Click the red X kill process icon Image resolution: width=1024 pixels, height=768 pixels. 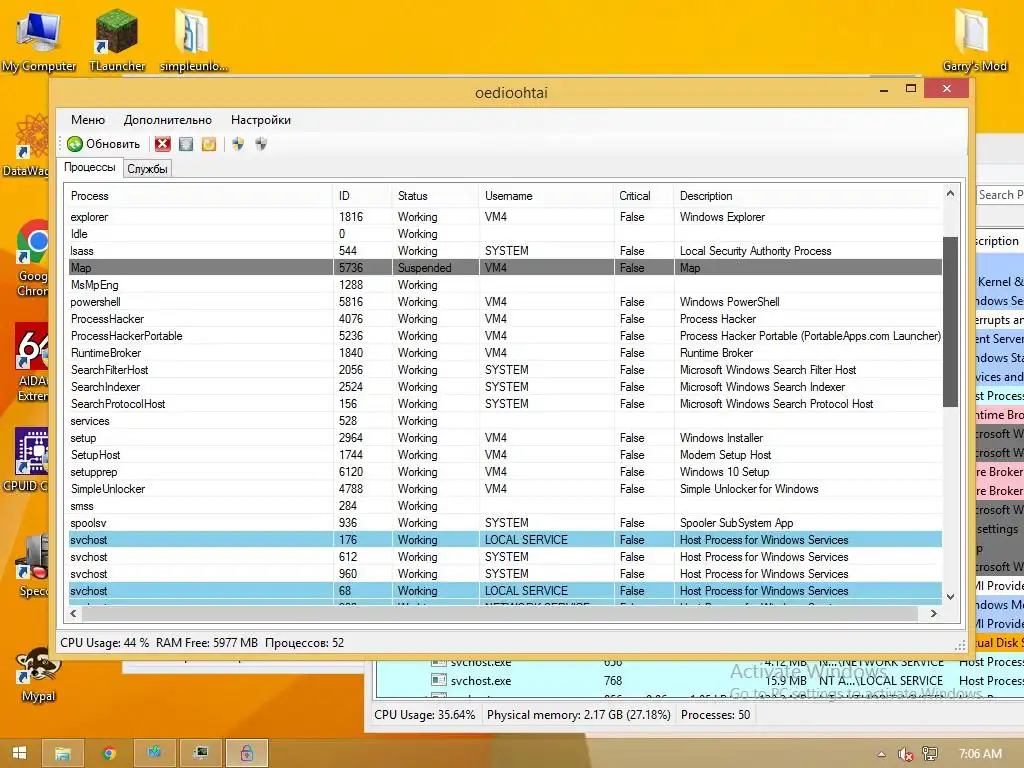(163, 144)
